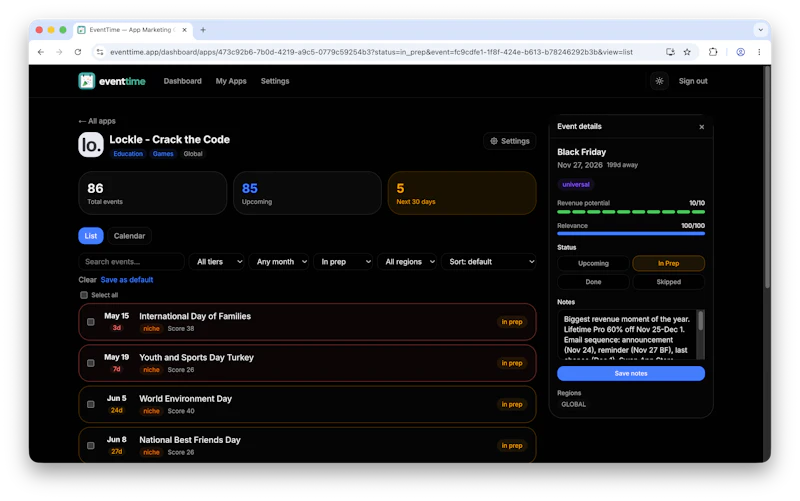
Task: Click the install app icon in address bar
Action: pyautogui.click(x=670, y=52)
